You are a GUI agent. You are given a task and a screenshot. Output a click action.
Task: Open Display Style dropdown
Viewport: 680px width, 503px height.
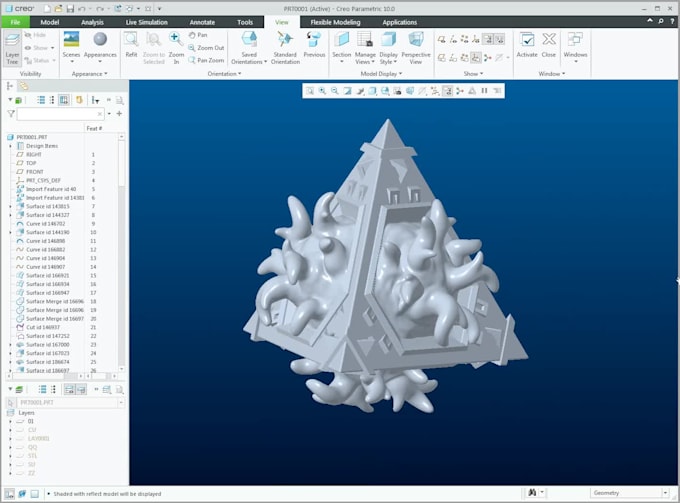388,48
